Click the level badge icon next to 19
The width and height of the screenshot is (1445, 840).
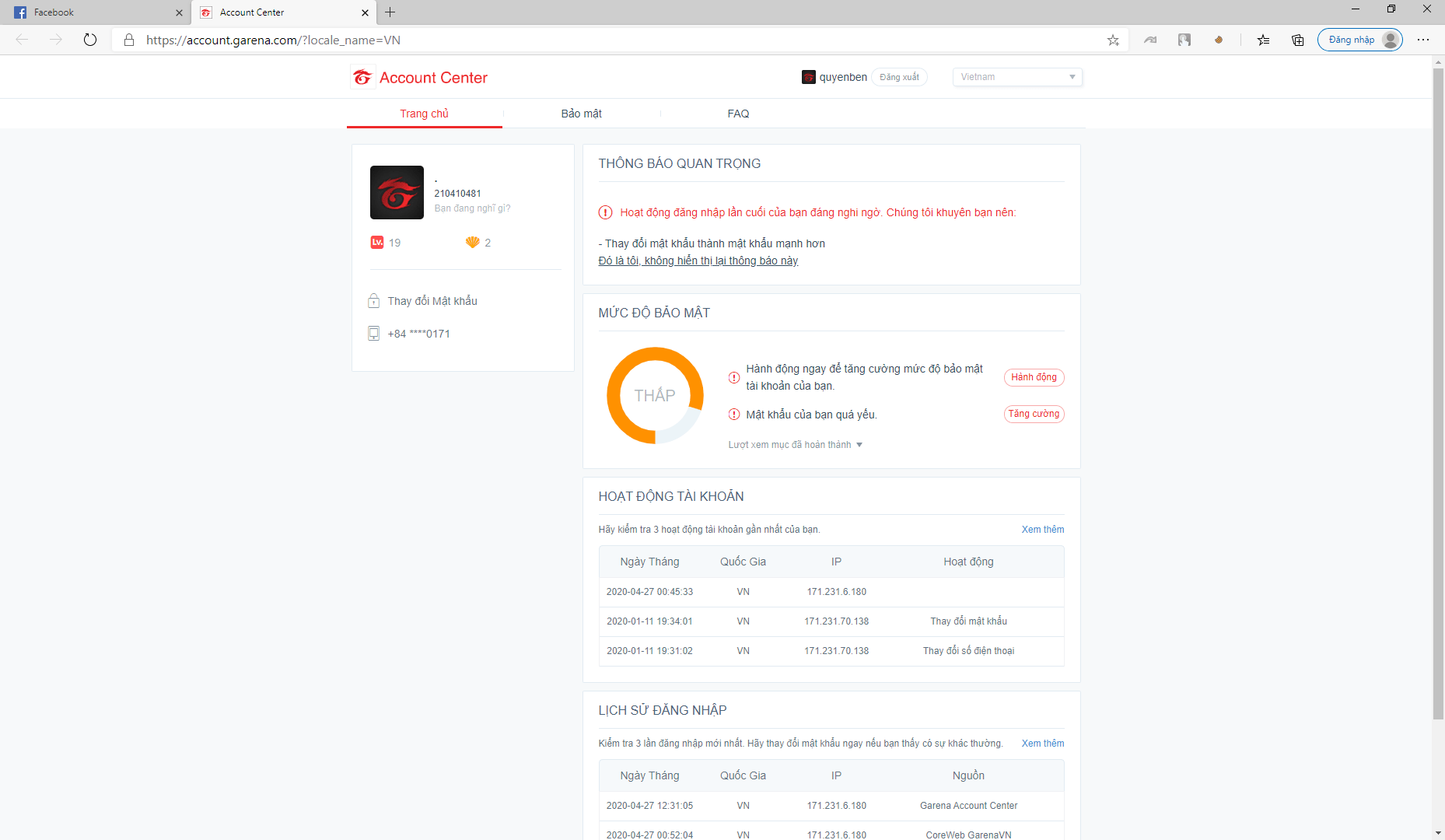click(x=377, y=242)
